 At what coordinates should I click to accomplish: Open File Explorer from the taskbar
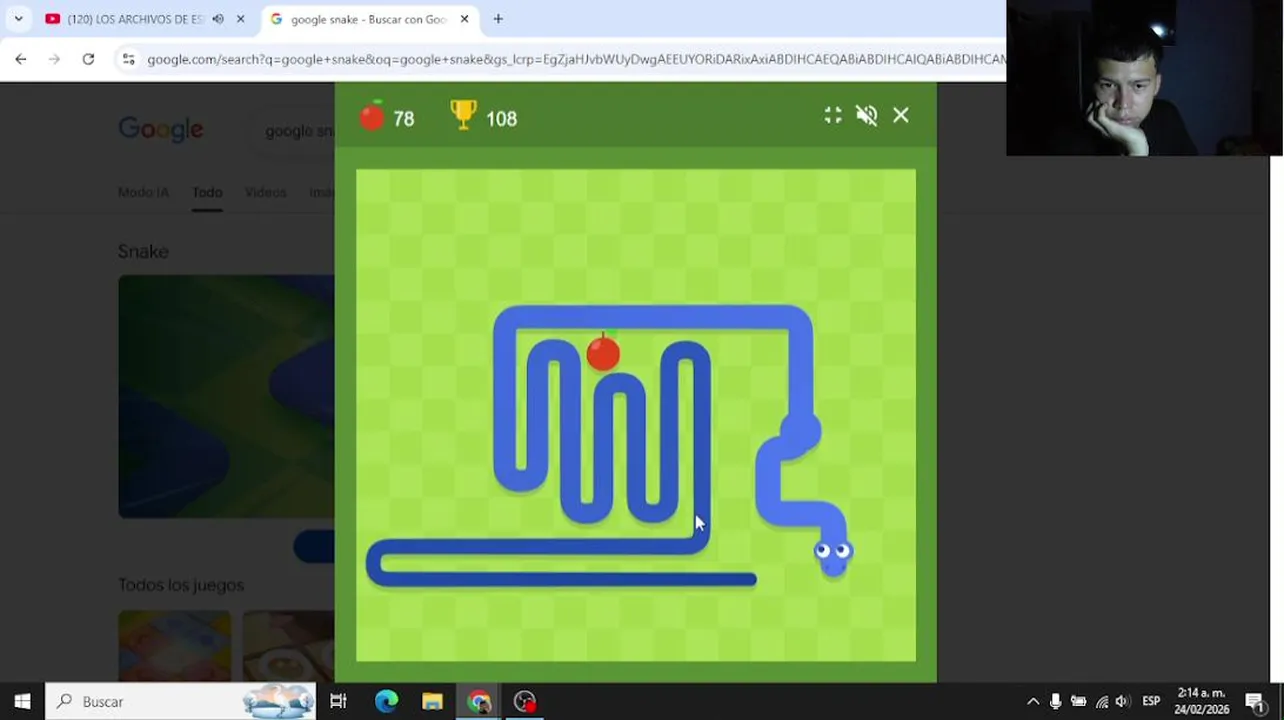432,701
